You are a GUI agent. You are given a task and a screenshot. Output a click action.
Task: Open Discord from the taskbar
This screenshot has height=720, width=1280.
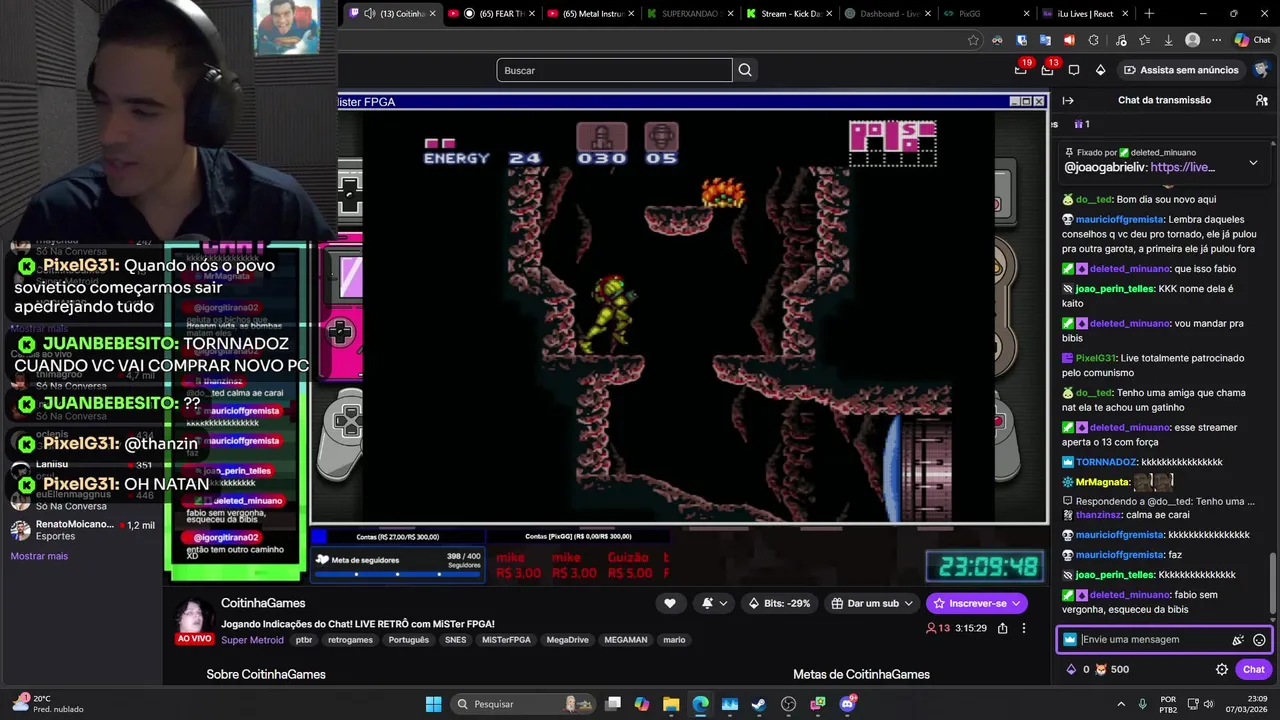[x=848, y=704]
